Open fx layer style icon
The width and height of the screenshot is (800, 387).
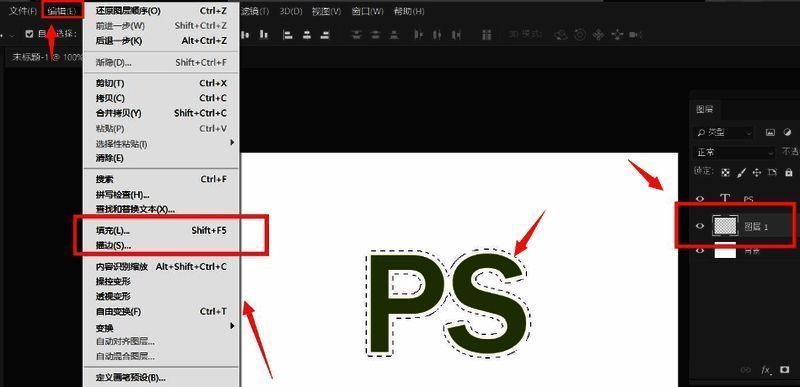(x=766, y=370)
